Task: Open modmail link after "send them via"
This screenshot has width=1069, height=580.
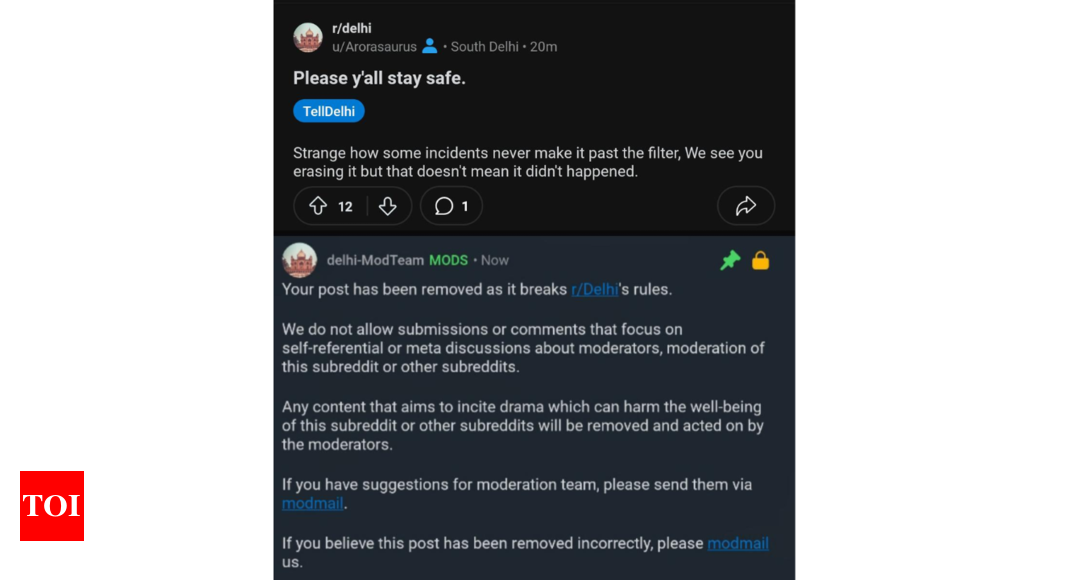Action: click(x=312, y=504)
